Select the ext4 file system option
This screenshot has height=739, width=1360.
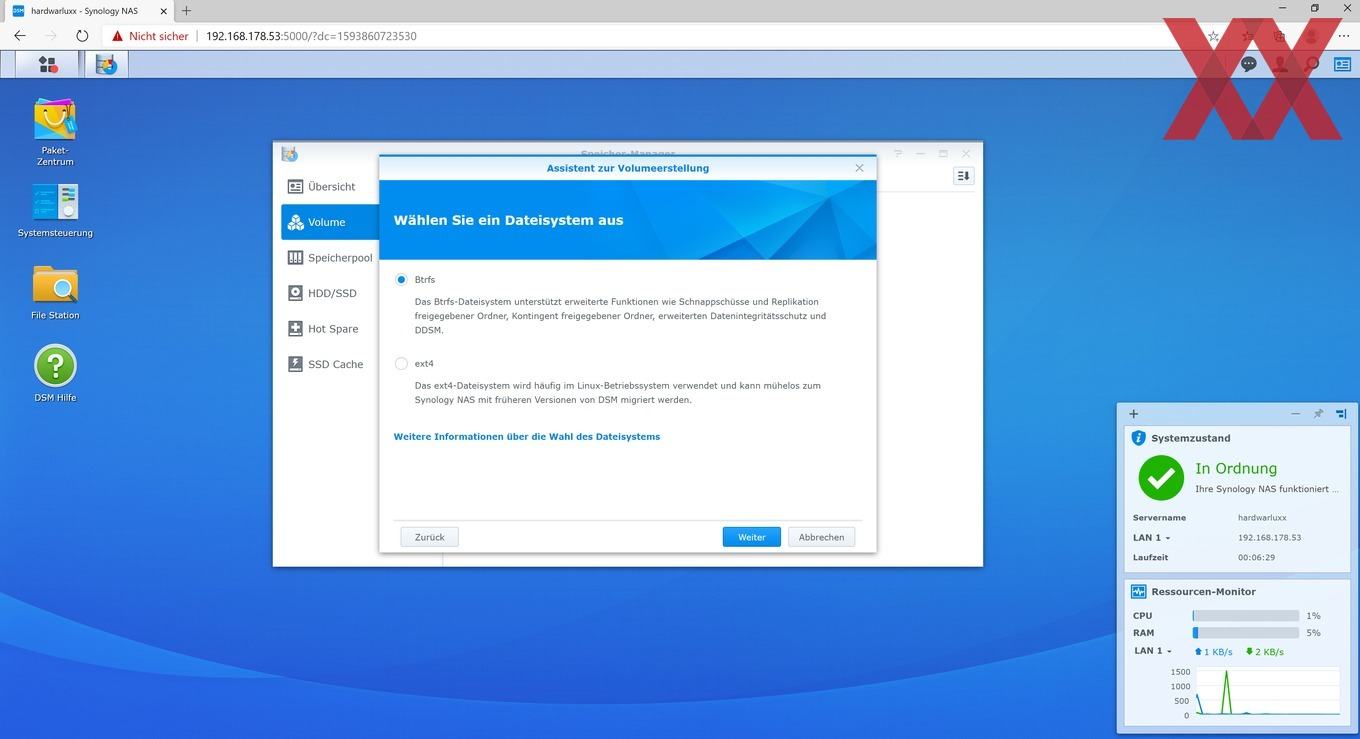coord(401,364)
